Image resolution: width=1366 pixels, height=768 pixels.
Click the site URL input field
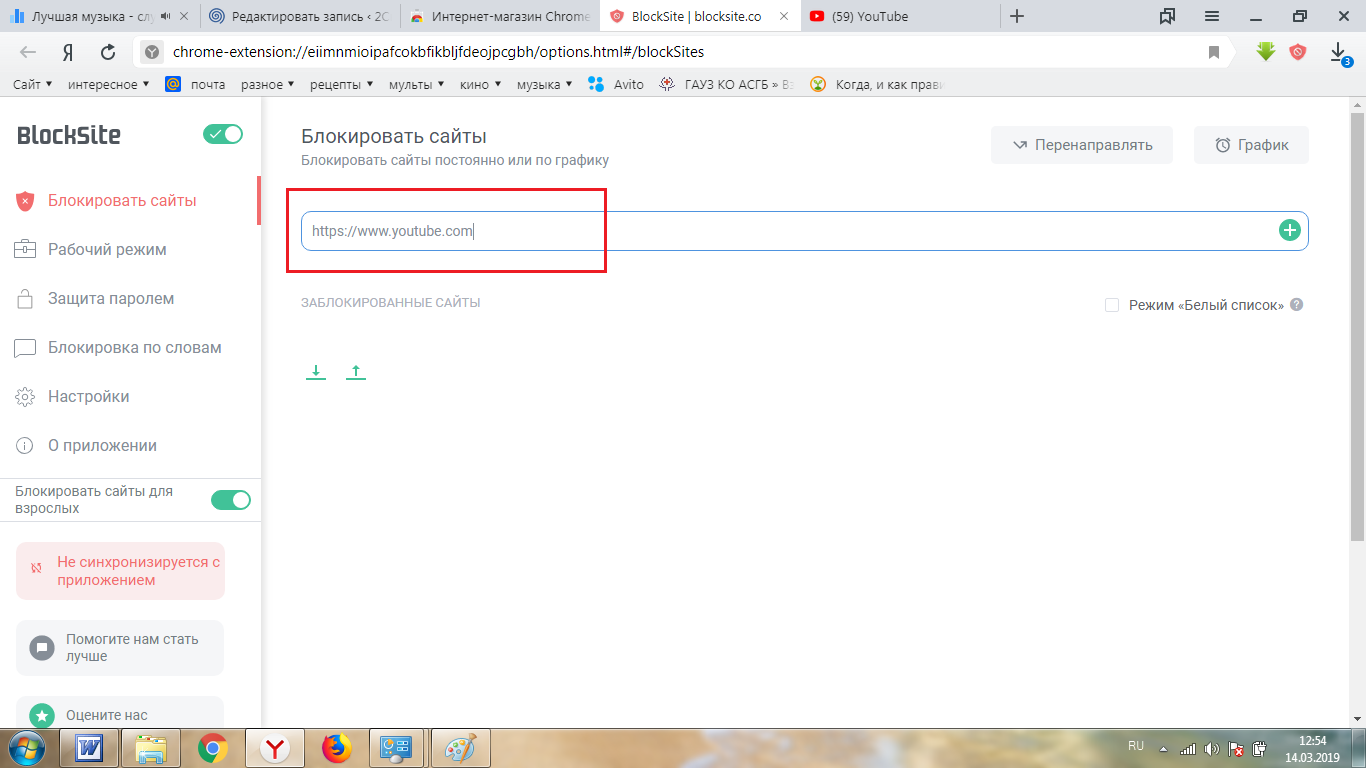tap(780, 231)
